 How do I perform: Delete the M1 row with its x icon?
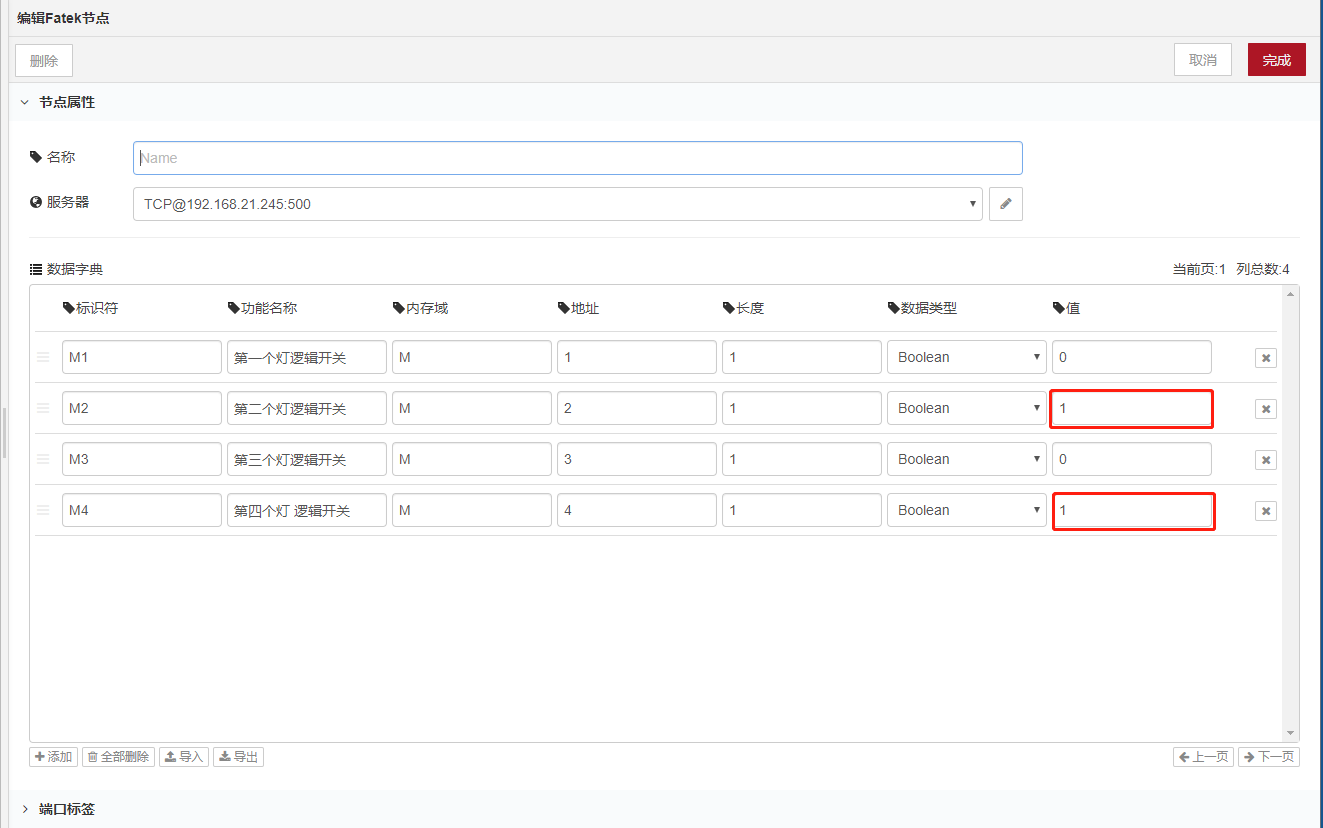[x=1265, y=358]
